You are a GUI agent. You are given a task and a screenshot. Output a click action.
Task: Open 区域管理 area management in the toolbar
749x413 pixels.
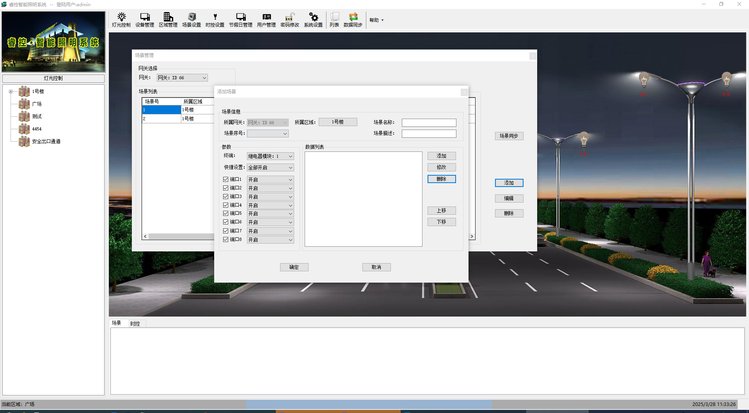[x=169, y=18]
